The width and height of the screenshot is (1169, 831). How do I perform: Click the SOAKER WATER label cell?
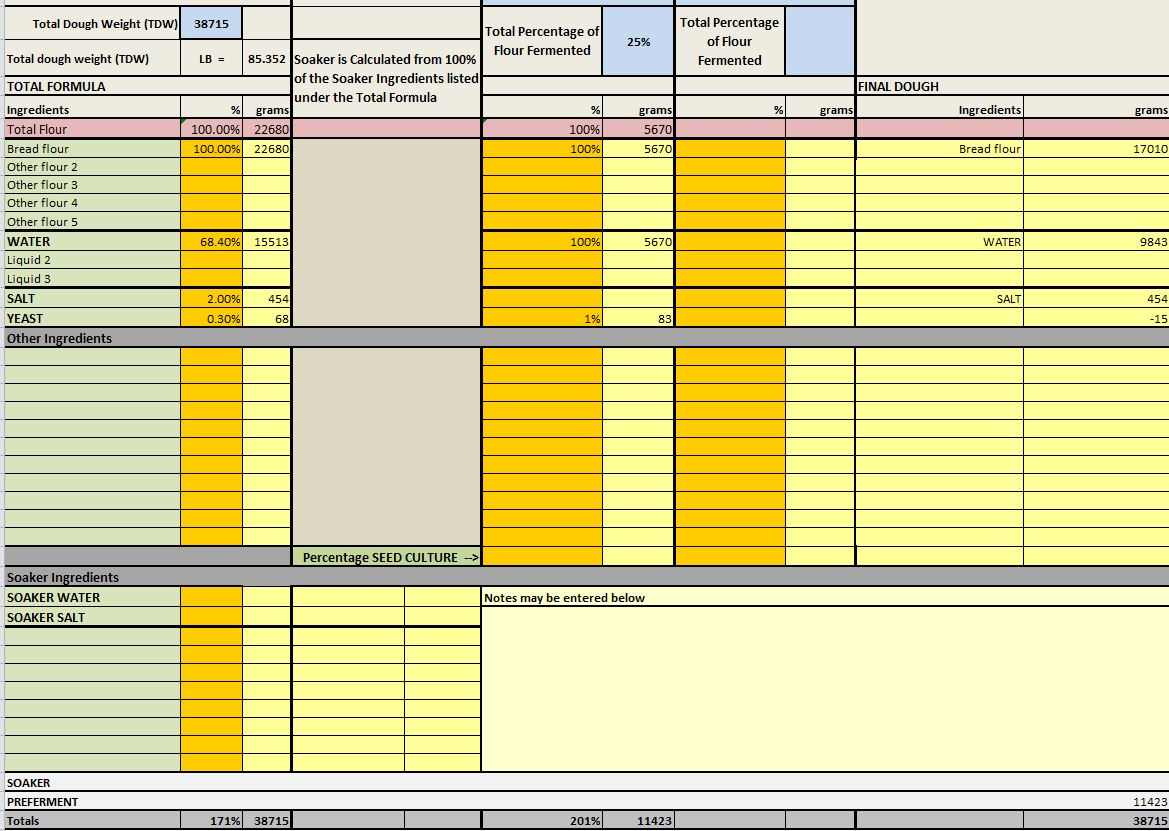pos(92,597)
